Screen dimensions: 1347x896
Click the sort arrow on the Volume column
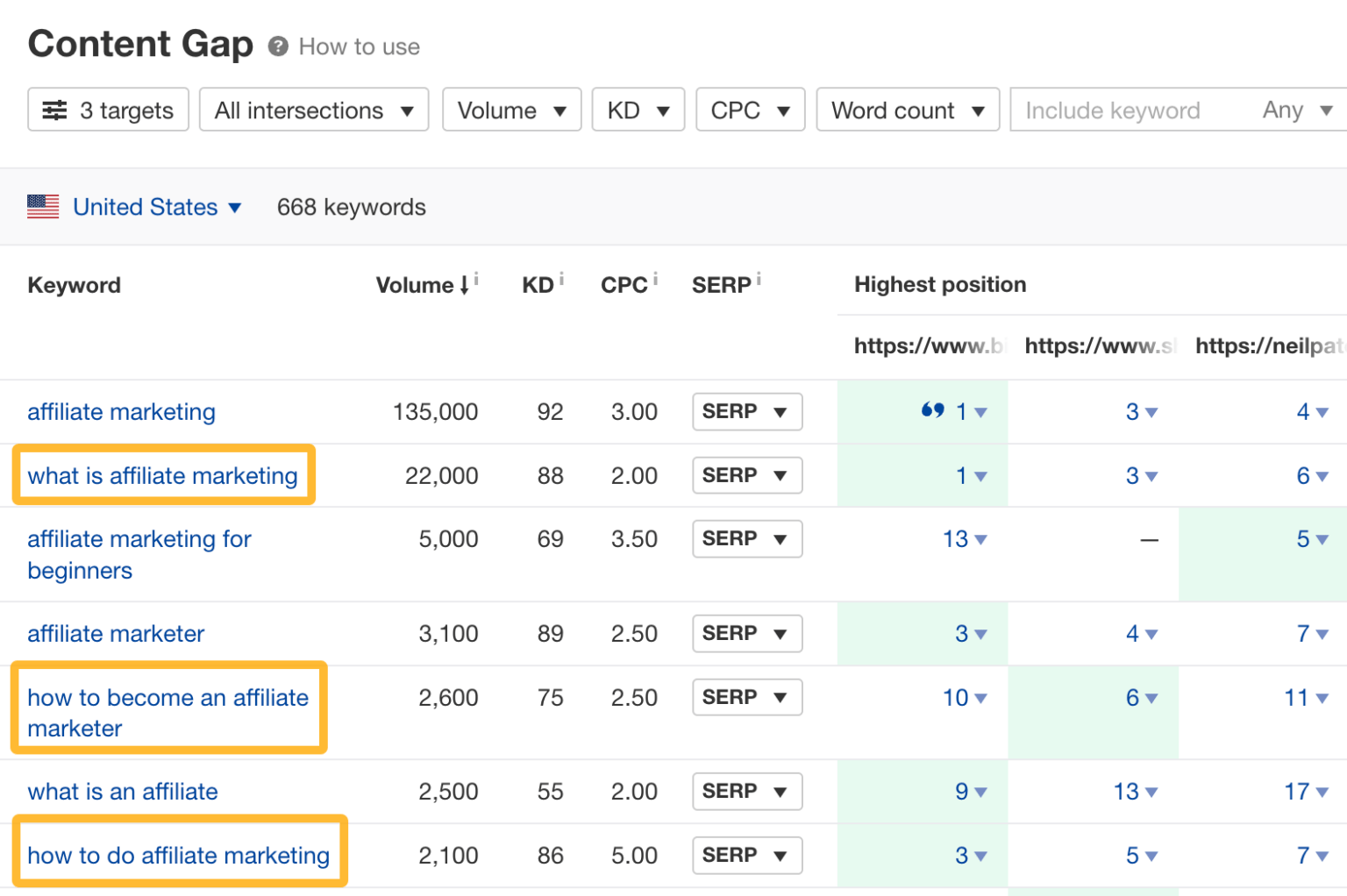pyautogui.click(x=463, y=286)
